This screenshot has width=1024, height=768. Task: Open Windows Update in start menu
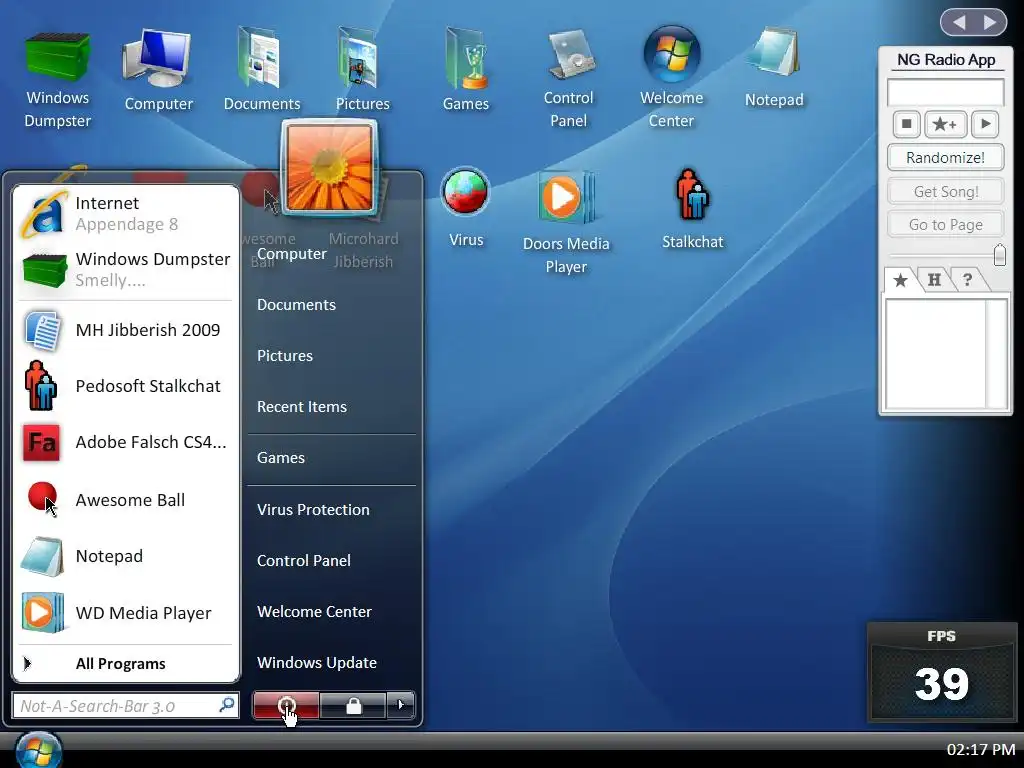point(317,662)
